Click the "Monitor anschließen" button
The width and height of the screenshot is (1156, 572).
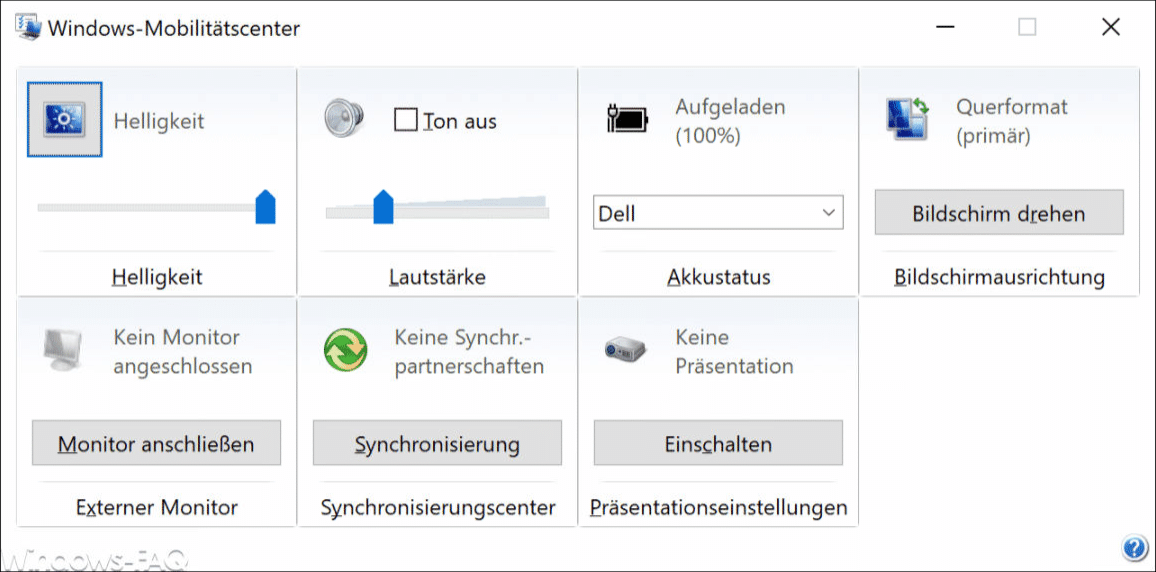pyautogui.click(x=156, y=443)
